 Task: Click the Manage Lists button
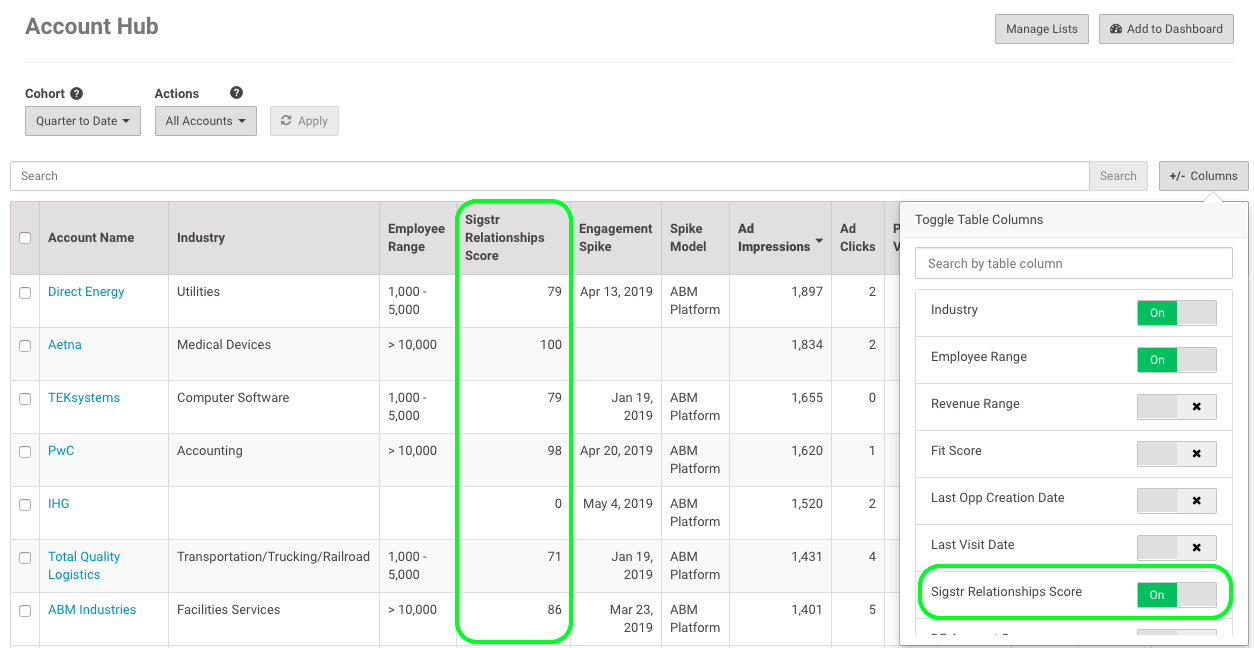point(1042,29)
